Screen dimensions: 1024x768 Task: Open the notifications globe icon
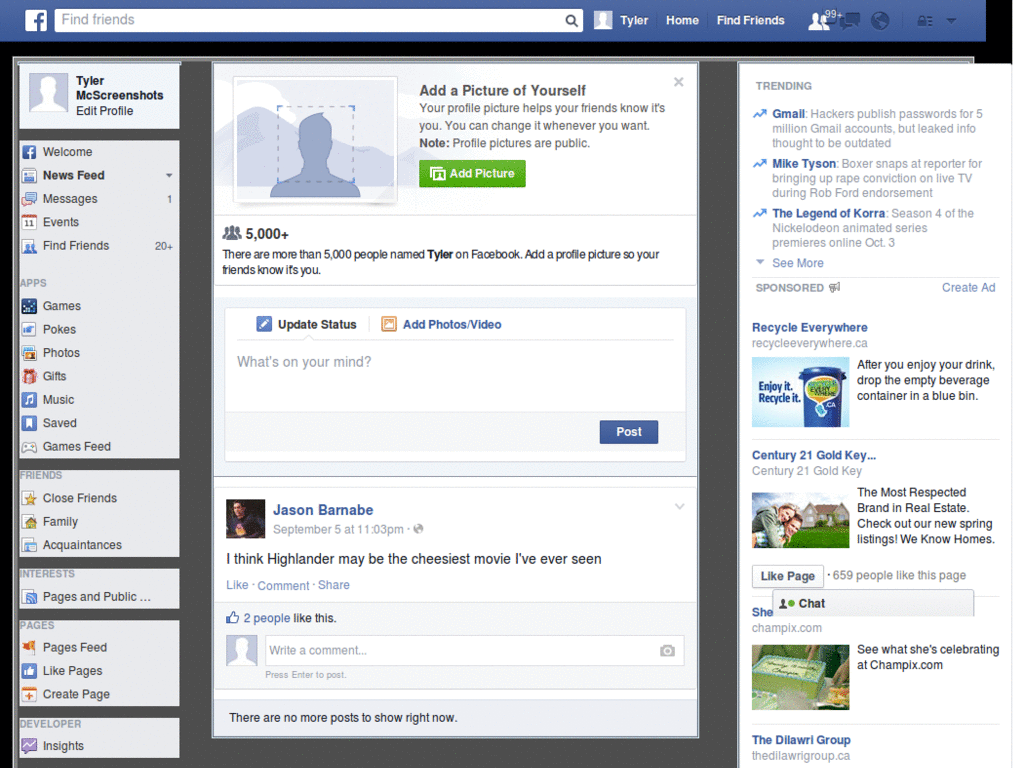(879, 20)
